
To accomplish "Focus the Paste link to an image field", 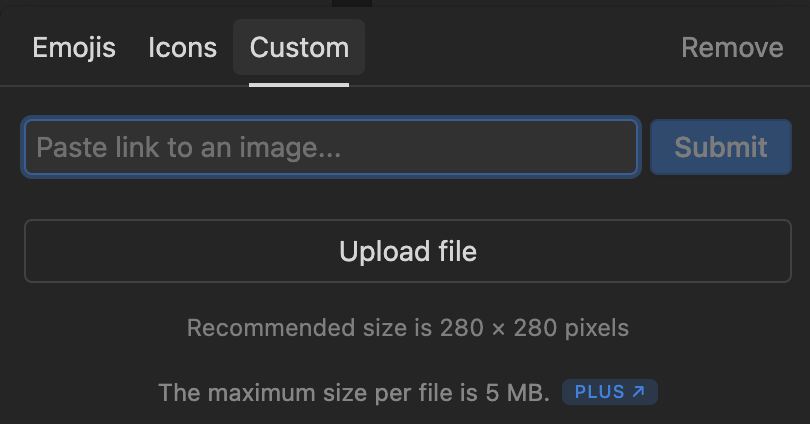I will pos(331,148).
